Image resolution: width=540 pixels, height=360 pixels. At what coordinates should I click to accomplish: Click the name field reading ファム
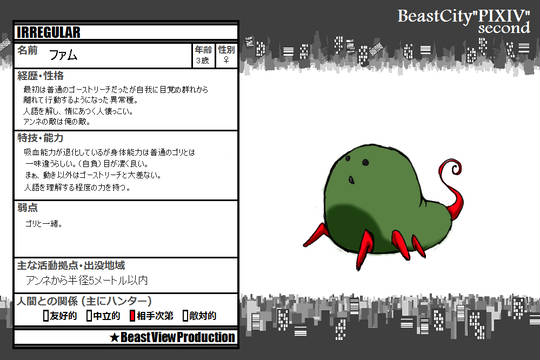pyautogui.click(x=103, y=55)
